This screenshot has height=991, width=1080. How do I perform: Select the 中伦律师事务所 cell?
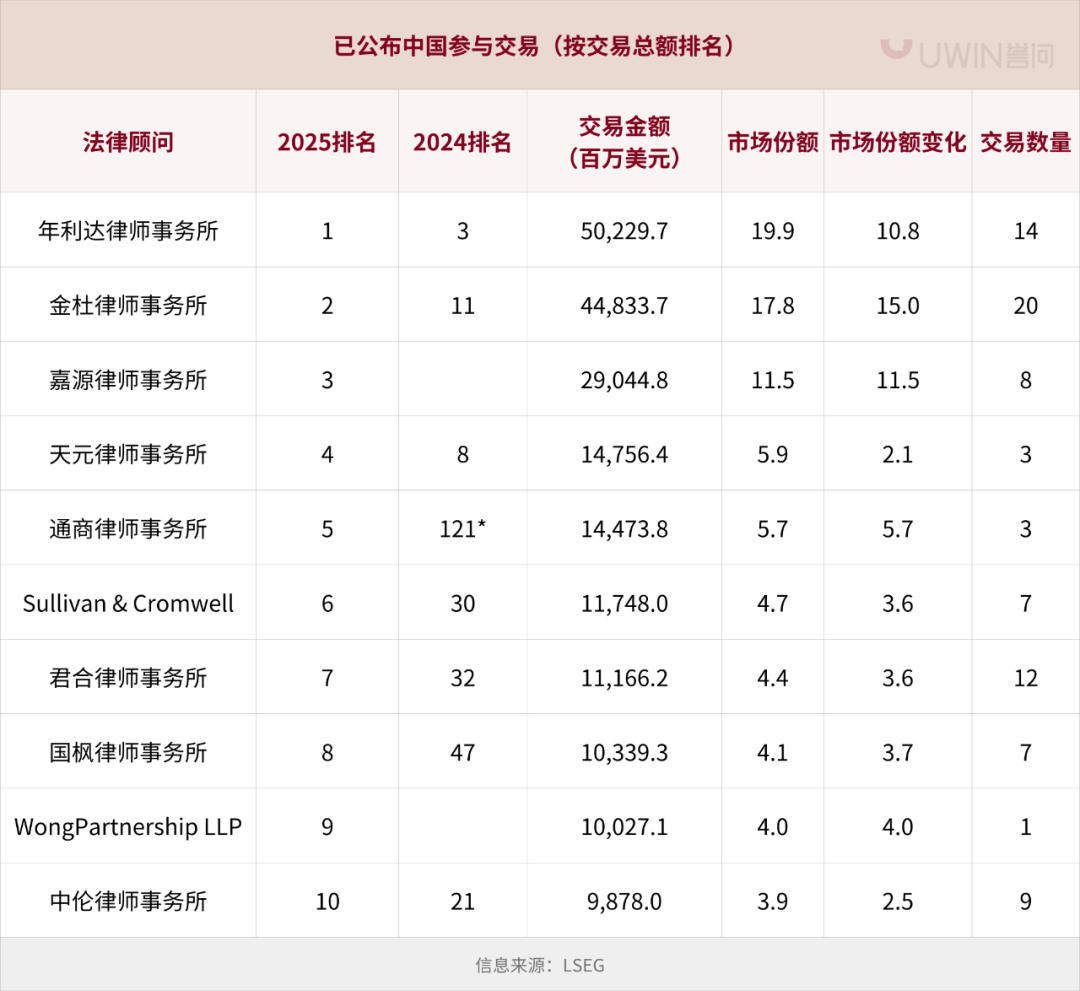128,901
